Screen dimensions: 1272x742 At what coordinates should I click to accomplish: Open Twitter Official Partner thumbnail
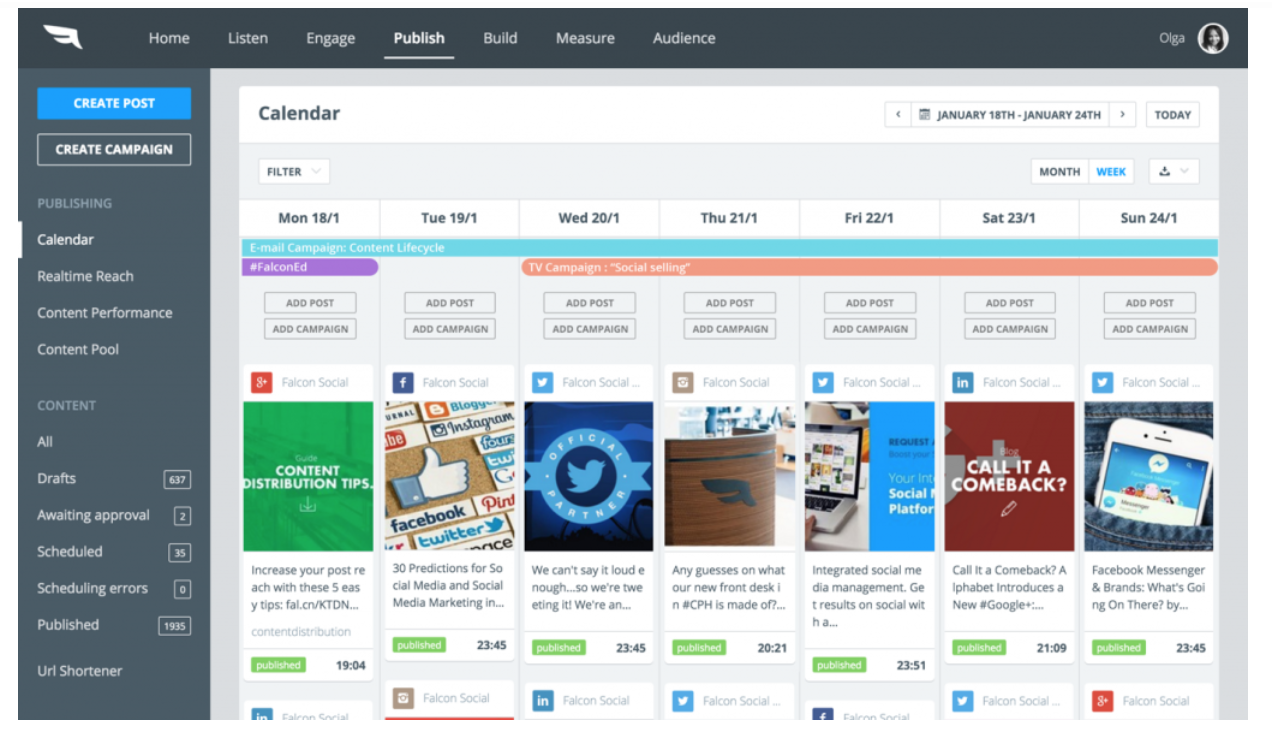pyautogui.click(x=589, y=477)
